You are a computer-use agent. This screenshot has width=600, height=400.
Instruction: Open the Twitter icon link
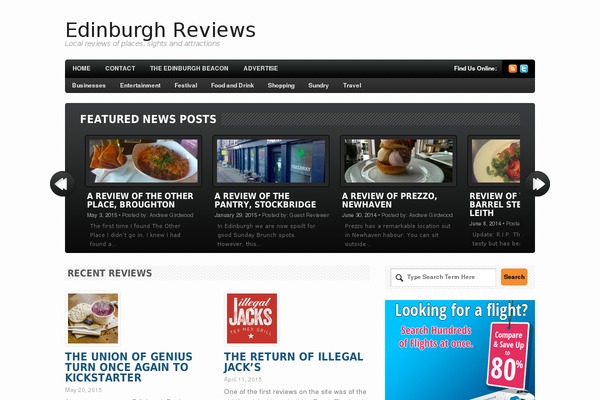point(524,69)
